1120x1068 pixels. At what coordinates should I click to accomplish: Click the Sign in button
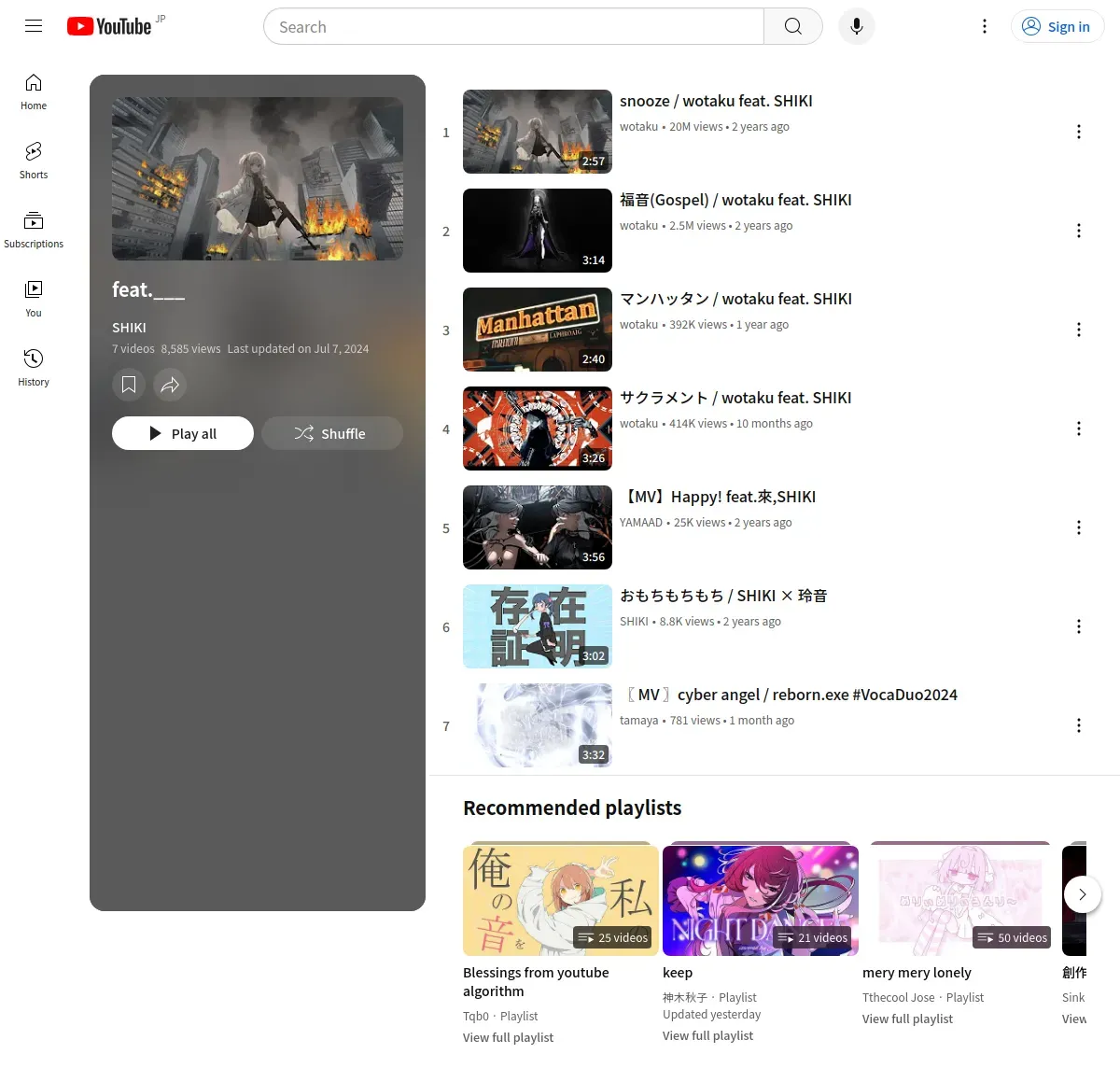tap(1057, 26)
